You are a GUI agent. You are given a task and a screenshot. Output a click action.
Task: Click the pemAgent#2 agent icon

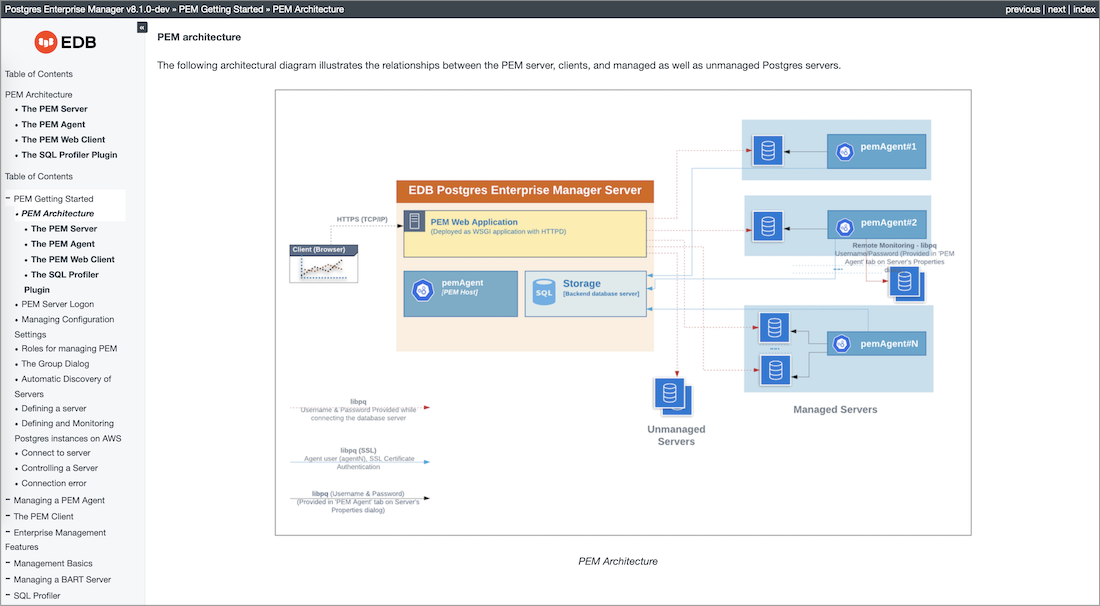(x=845, y=227)
